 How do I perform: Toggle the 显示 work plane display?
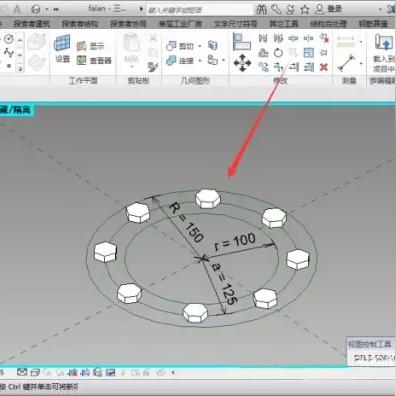[x=91, y=46]
